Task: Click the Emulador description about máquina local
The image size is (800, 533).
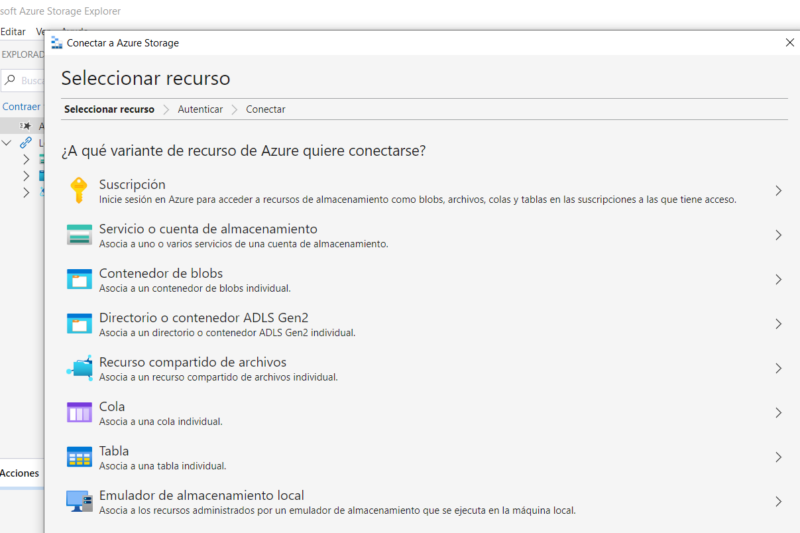Action: (337, 510)
